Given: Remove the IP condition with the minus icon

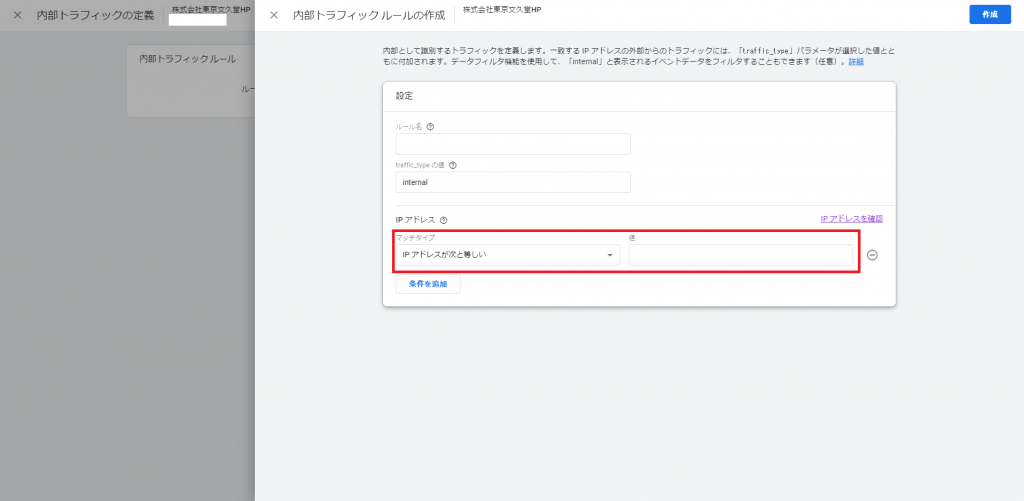Looking at the screenshot, I should (872, 255).
